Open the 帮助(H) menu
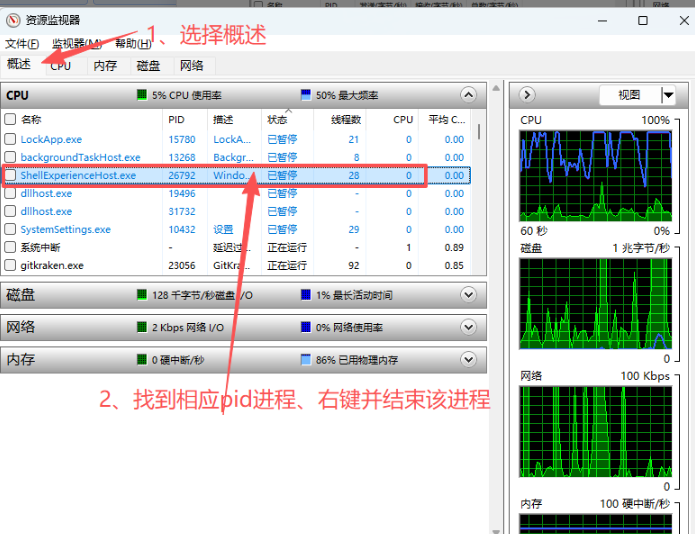The height and width of the screenshot is (534, 695). click(x=133, y=43)
